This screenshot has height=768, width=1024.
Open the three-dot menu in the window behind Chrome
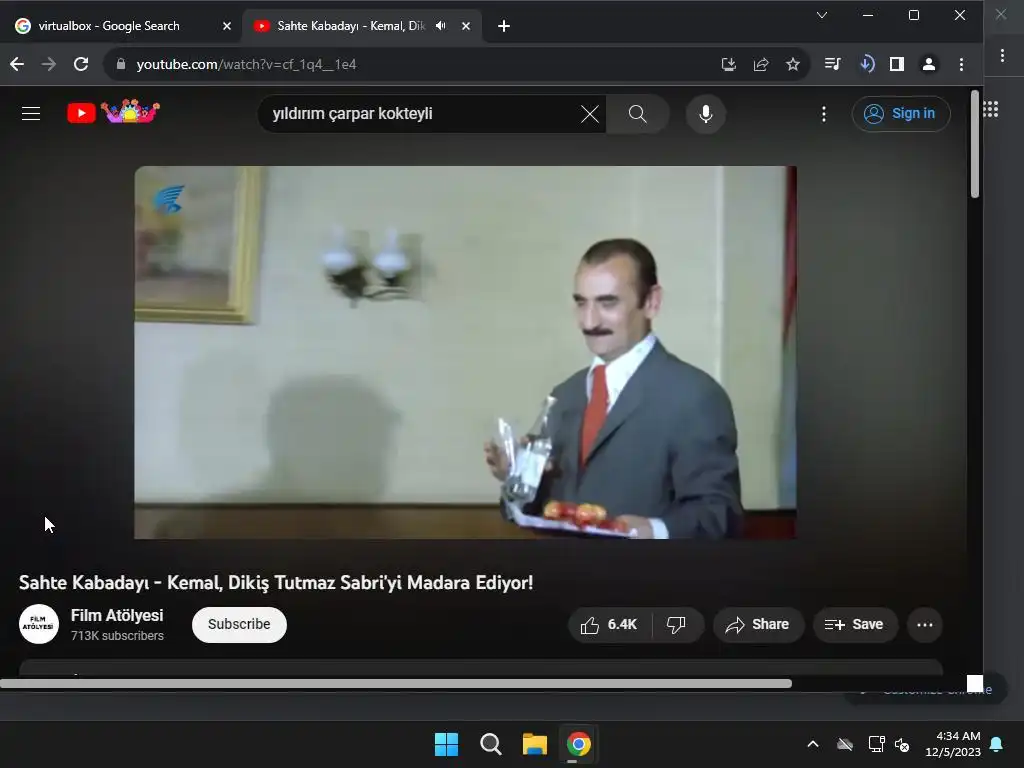1002,56
